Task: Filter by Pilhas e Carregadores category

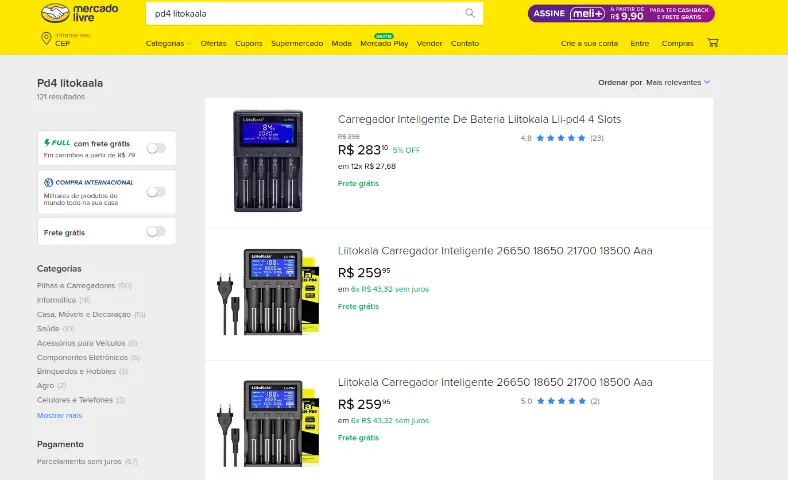Action: [x=84, y=285]
